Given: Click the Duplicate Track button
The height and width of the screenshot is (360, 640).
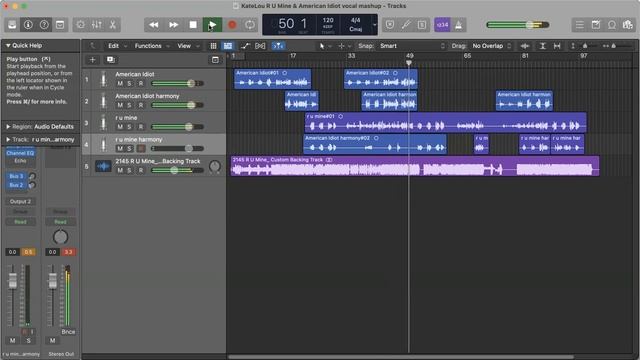Looking at the screenshot, I should point(110,60).
